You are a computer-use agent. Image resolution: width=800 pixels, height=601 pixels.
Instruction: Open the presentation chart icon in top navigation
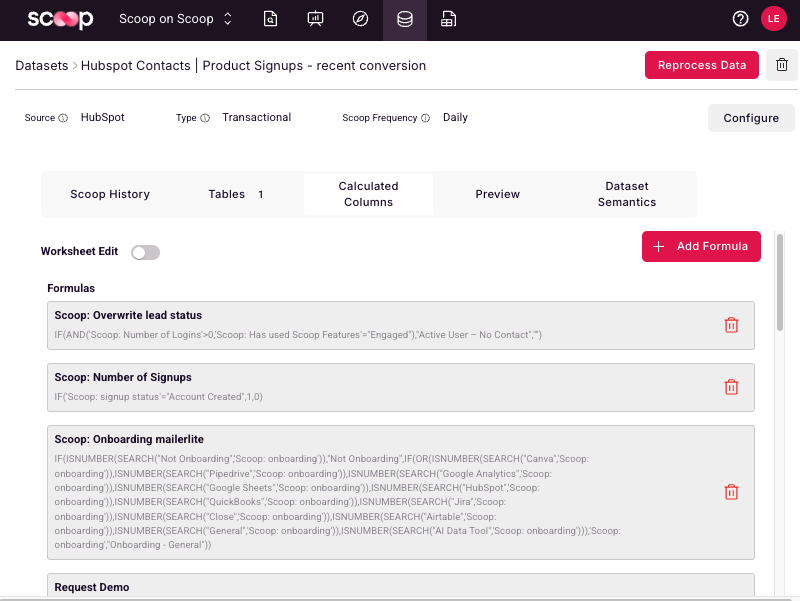tap(315, 19)
